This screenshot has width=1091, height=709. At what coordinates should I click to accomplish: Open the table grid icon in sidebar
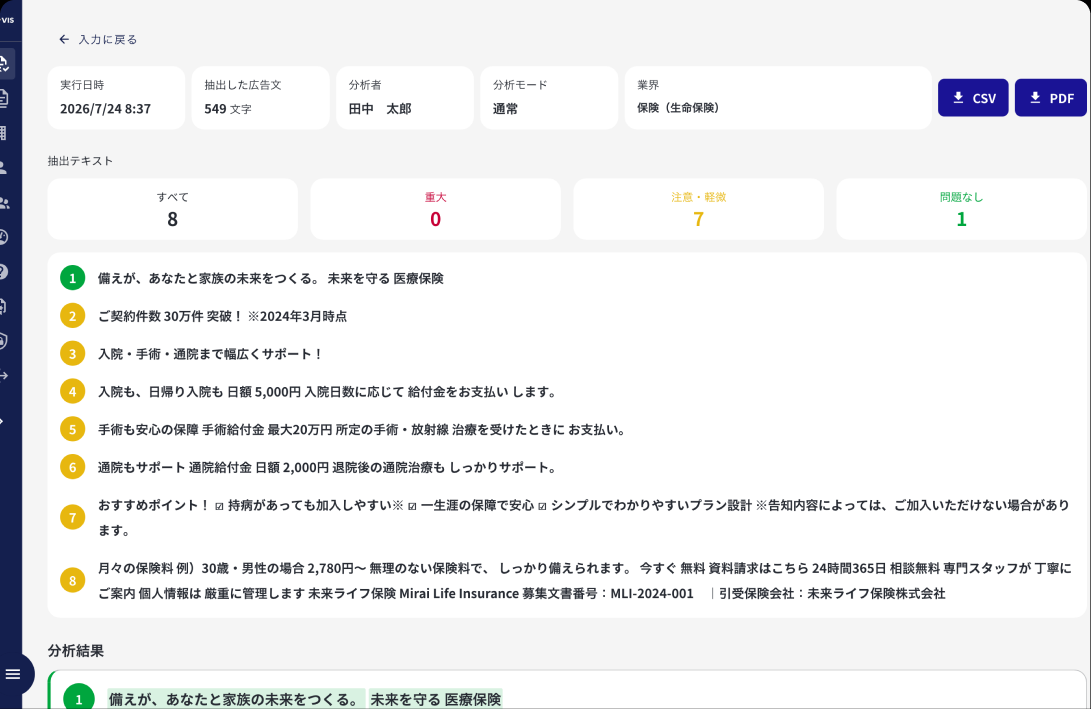click(x=3, y=133)
